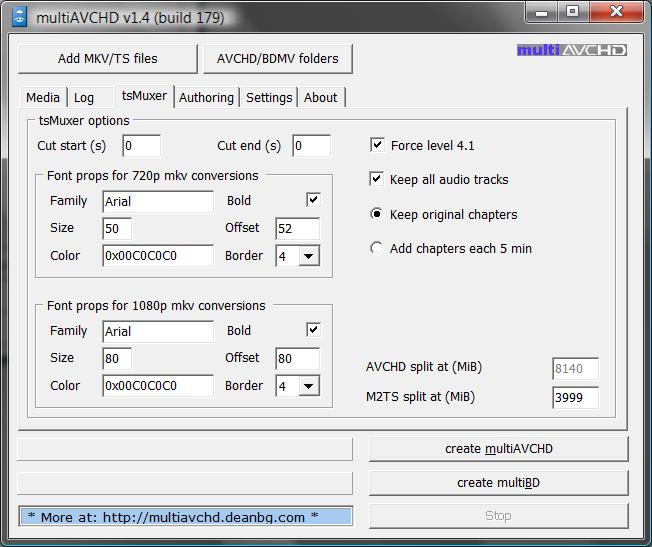Click create multiAVCHD button
This screenshot has height=547, width=652.
tap(499, 449)
